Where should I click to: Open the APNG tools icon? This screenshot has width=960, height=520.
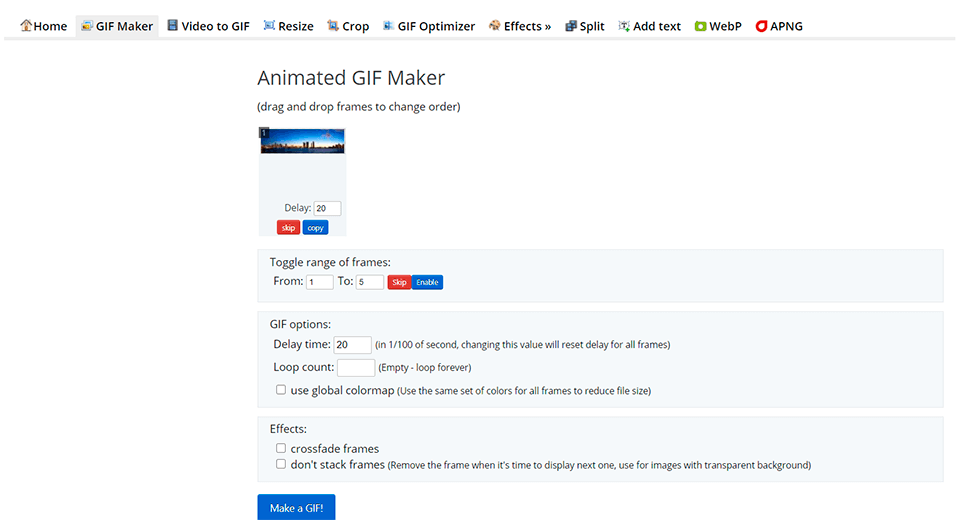(761, 26)
